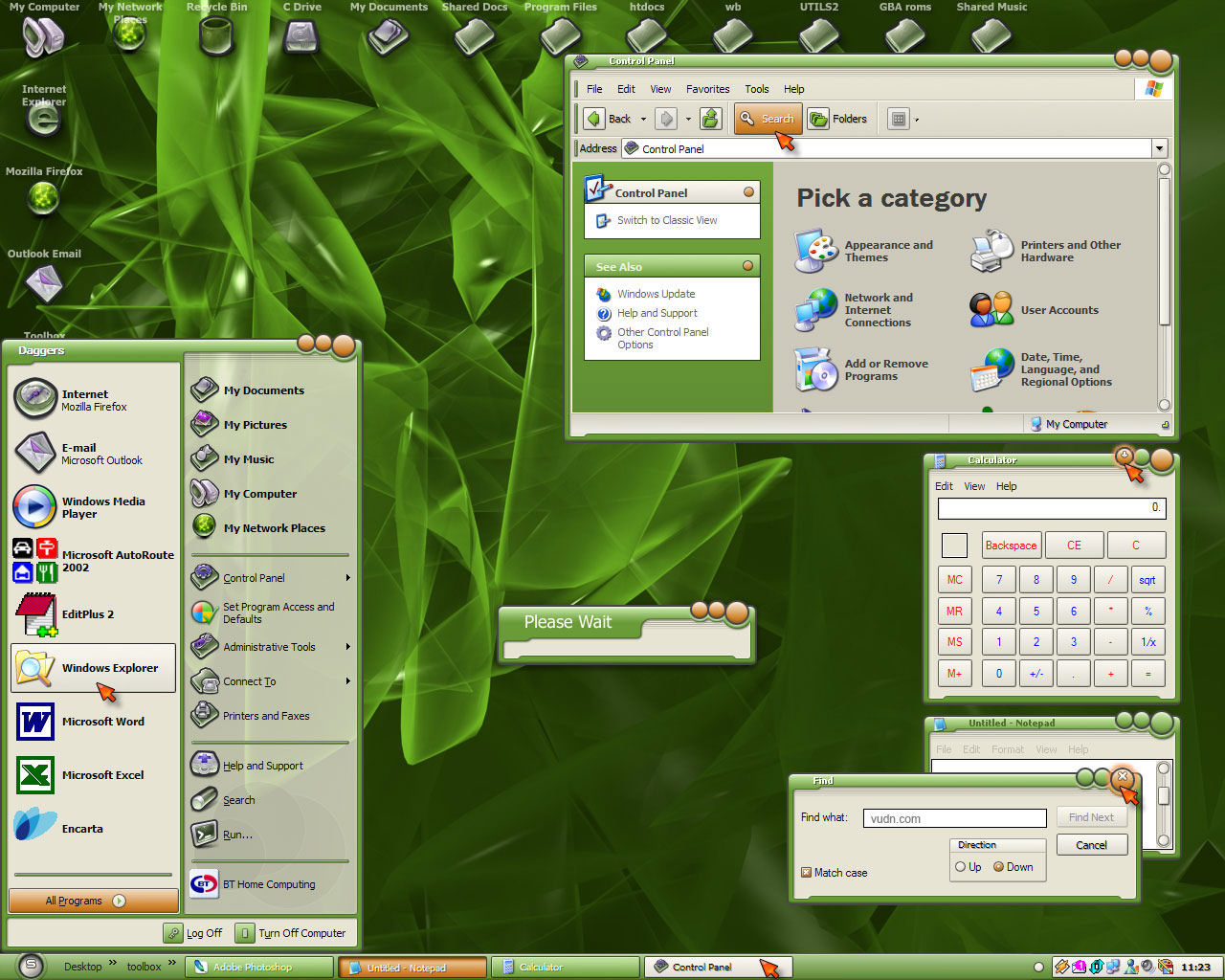Image resolution: width=1225 pixels, height=980 pixels.
Task: Switch to Calculator taskbar button
Action: coord(565,967)
